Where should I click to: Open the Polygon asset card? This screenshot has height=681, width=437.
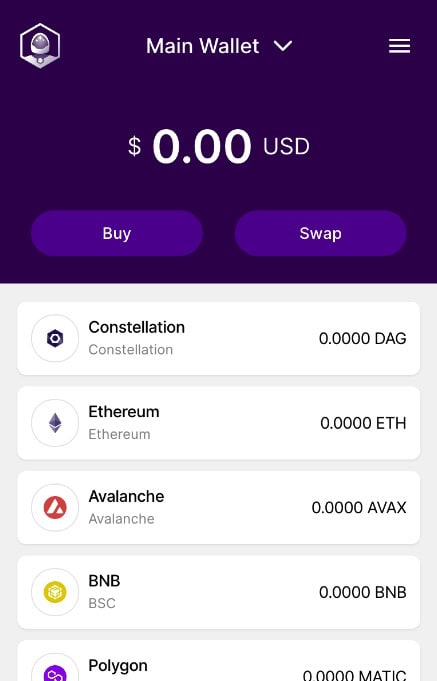click(x=218, y=661)
